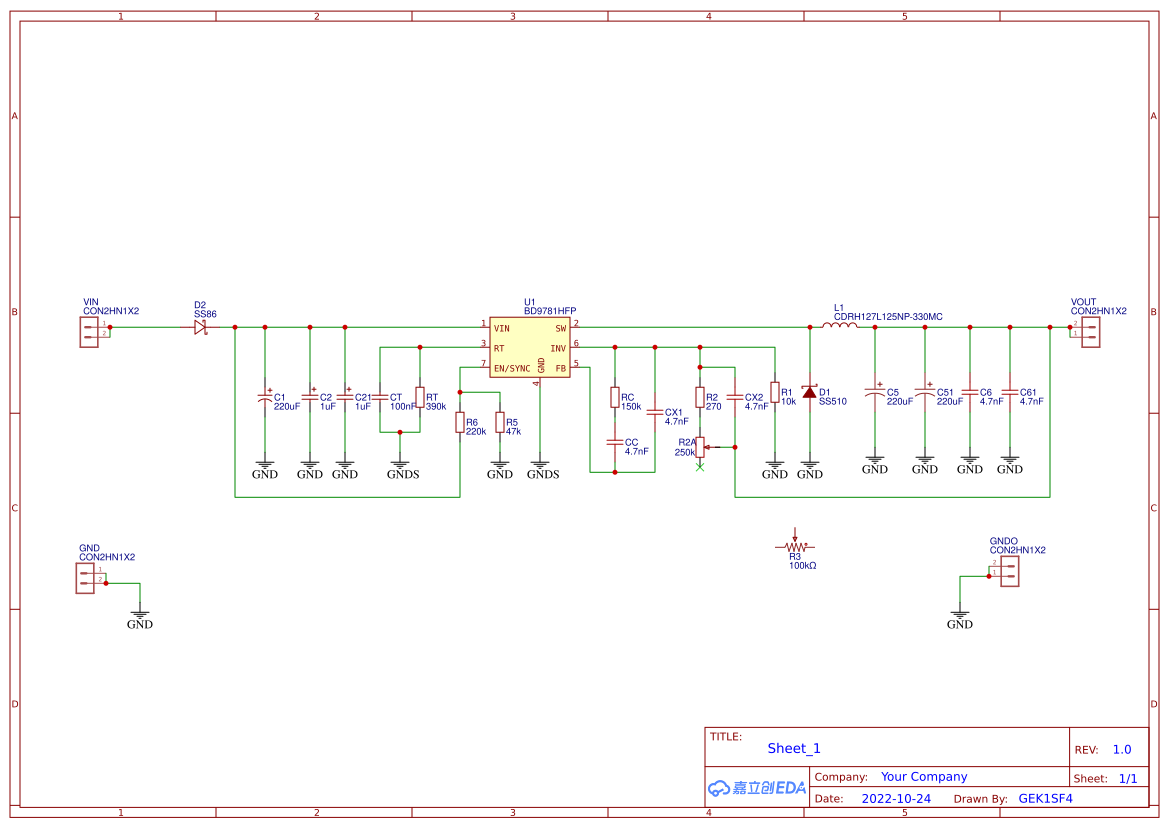The image size is (1169, 828).
Task: Click the GND symbol below capacitor C5
Action: click(874, 462)
